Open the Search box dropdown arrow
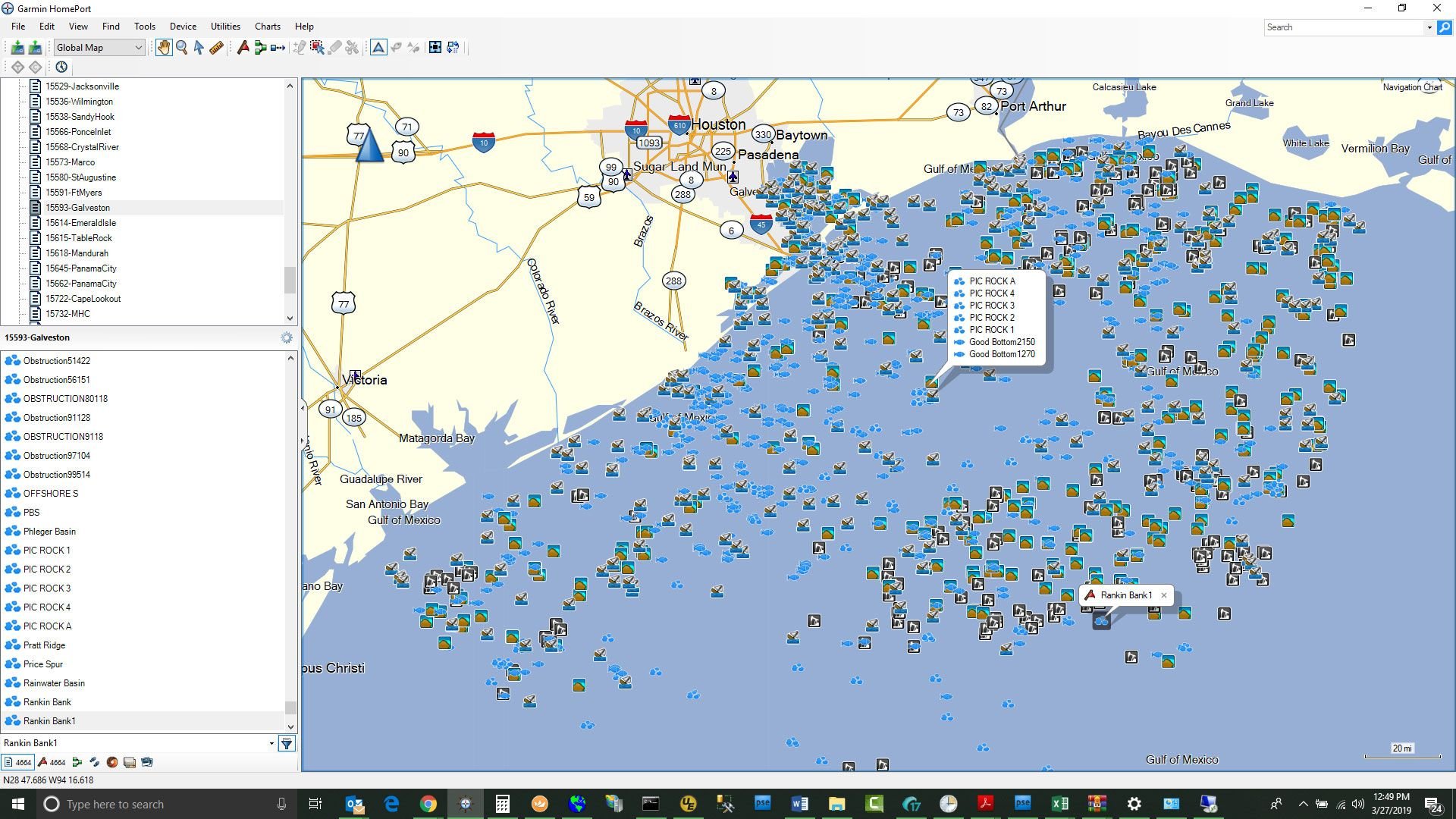 pos(1429,27)
